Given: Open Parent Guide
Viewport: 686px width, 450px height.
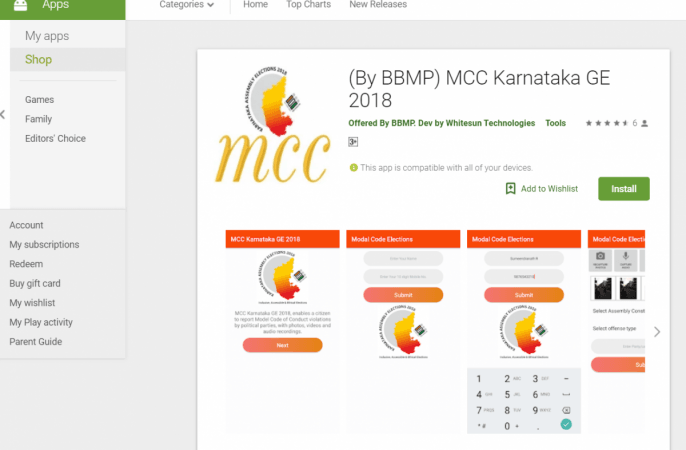Looking at the screenshot, I should pos(35,342).
